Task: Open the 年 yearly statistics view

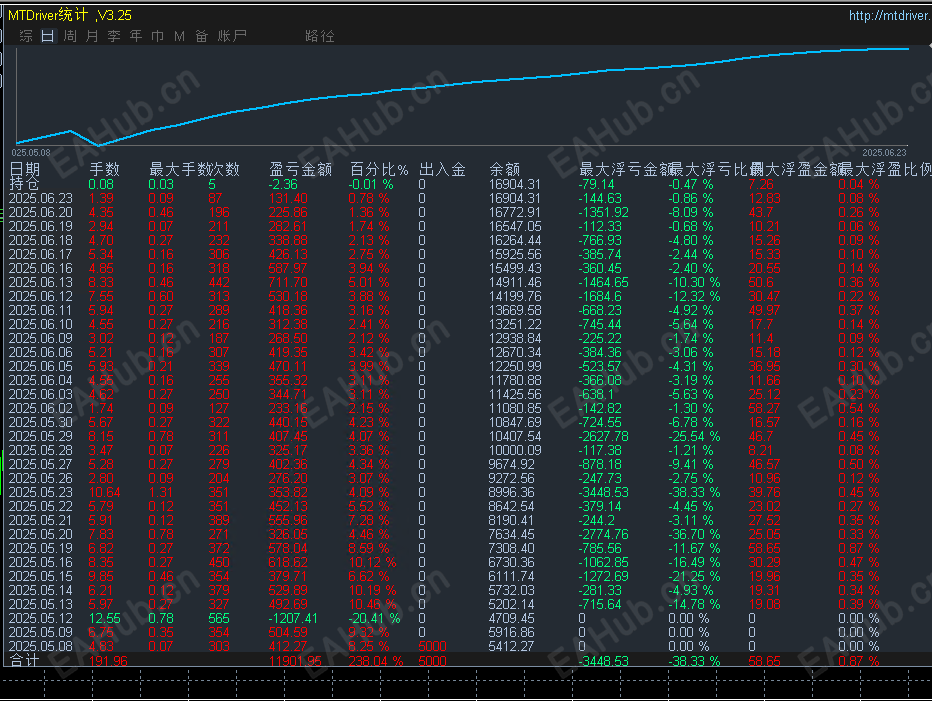Action: [x=135, y=35]
